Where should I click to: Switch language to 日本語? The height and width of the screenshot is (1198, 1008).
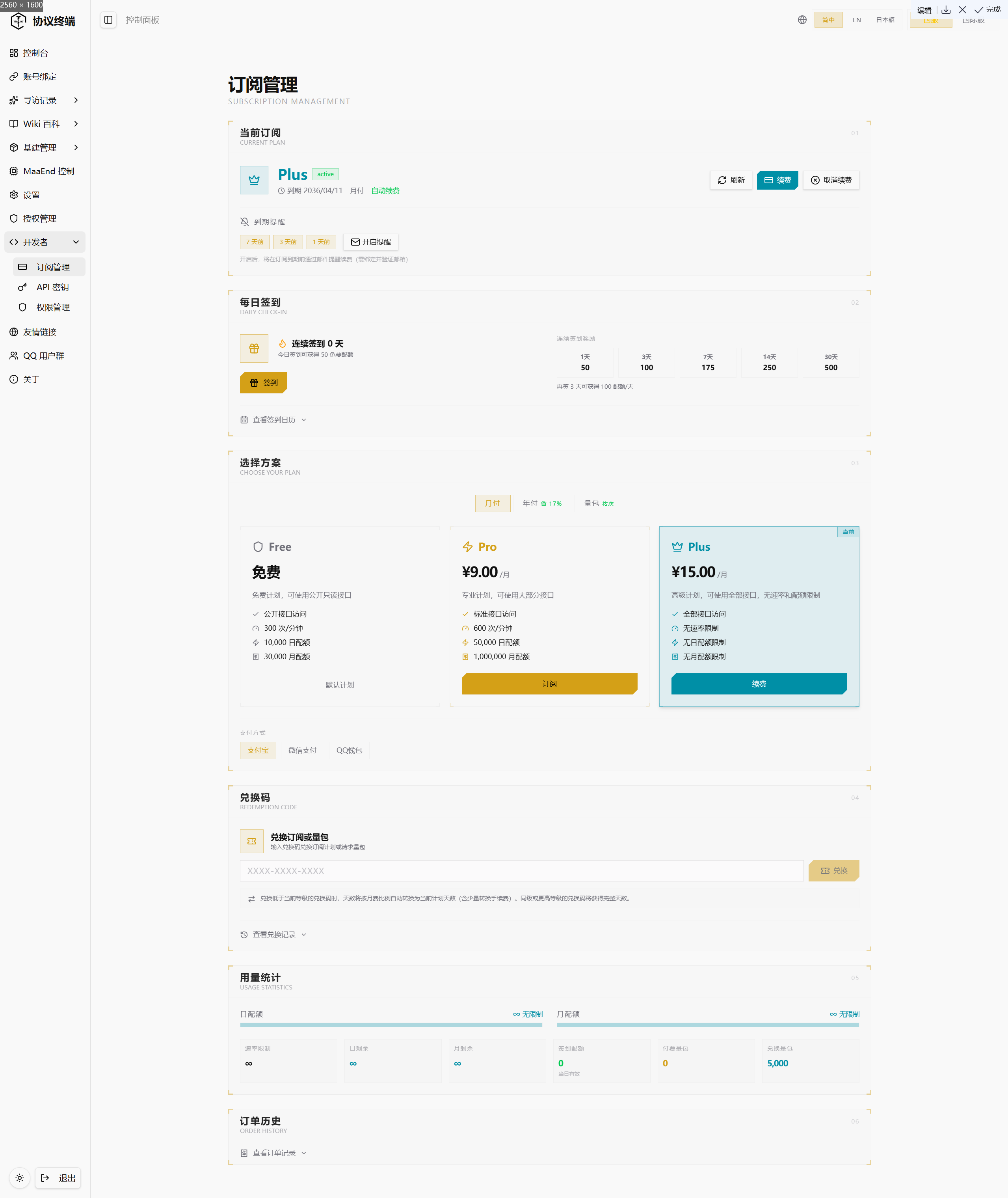coord(885,20)
